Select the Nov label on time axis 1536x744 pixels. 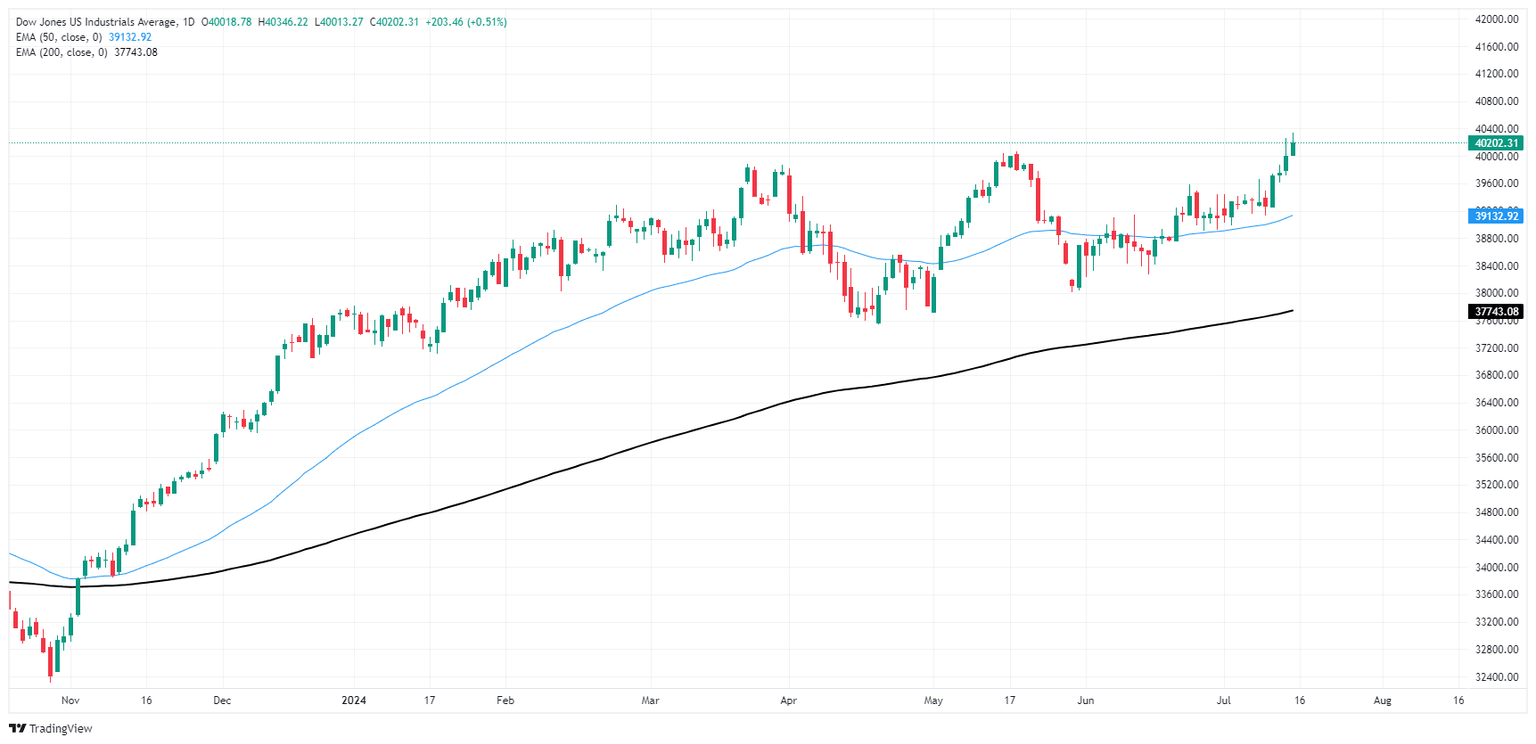tap(69, 702)
